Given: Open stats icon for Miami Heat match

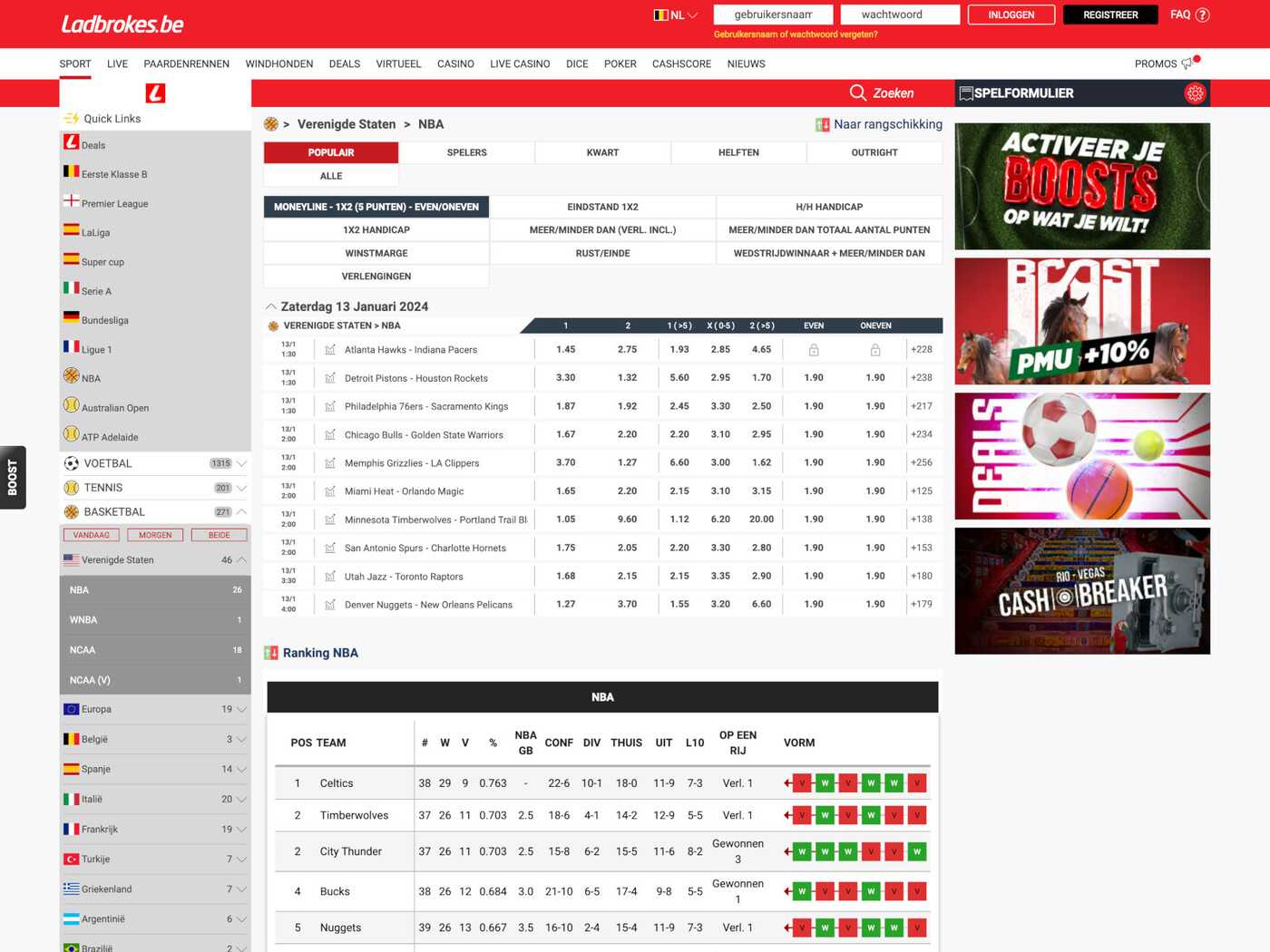Looking at the screenshot, I should (330, 491).
